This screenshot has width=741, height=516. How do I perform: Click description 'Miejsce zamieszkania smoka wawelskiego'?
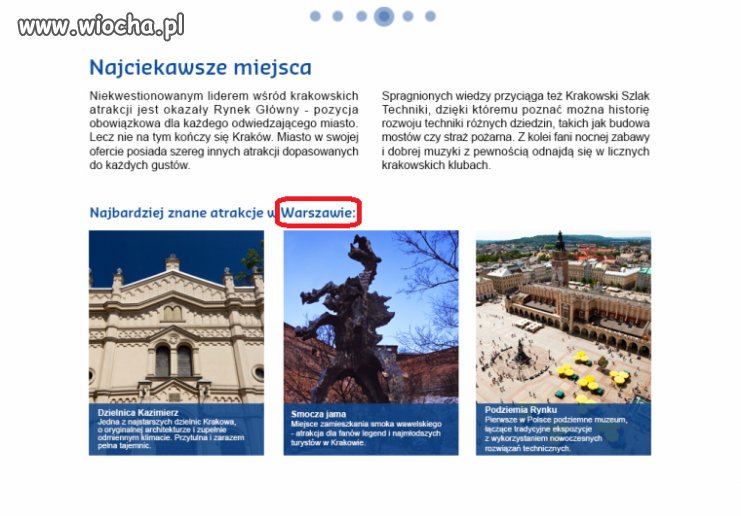click(366, 433)
